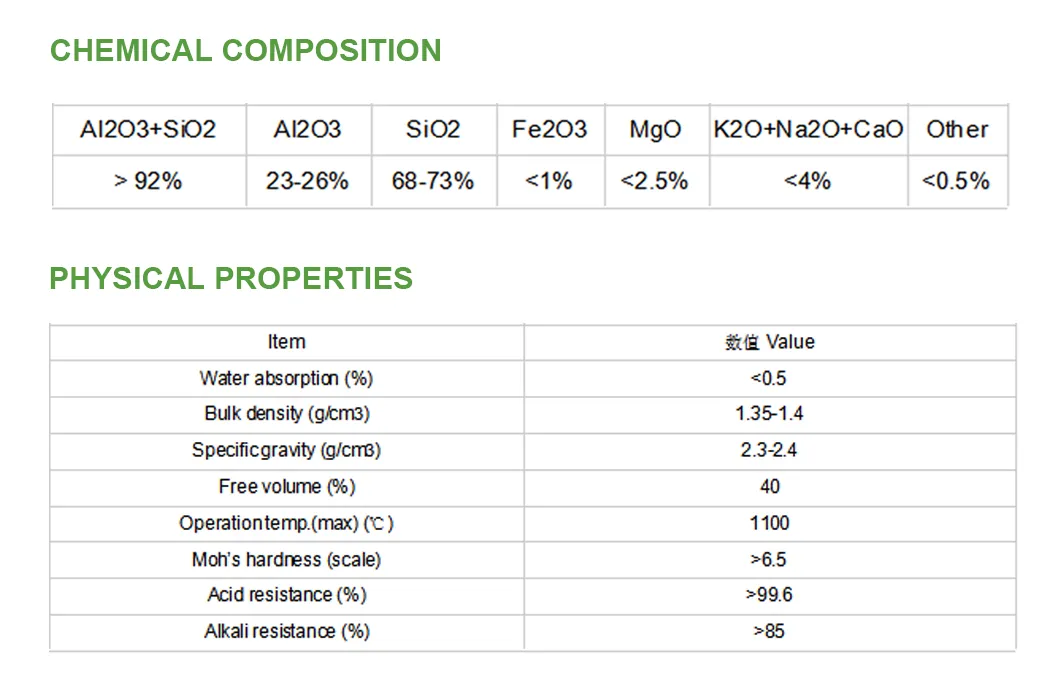The height and width of the screenshot is (684, 1060).
Task: Click the Item column header
Action: tap(286, 342)
